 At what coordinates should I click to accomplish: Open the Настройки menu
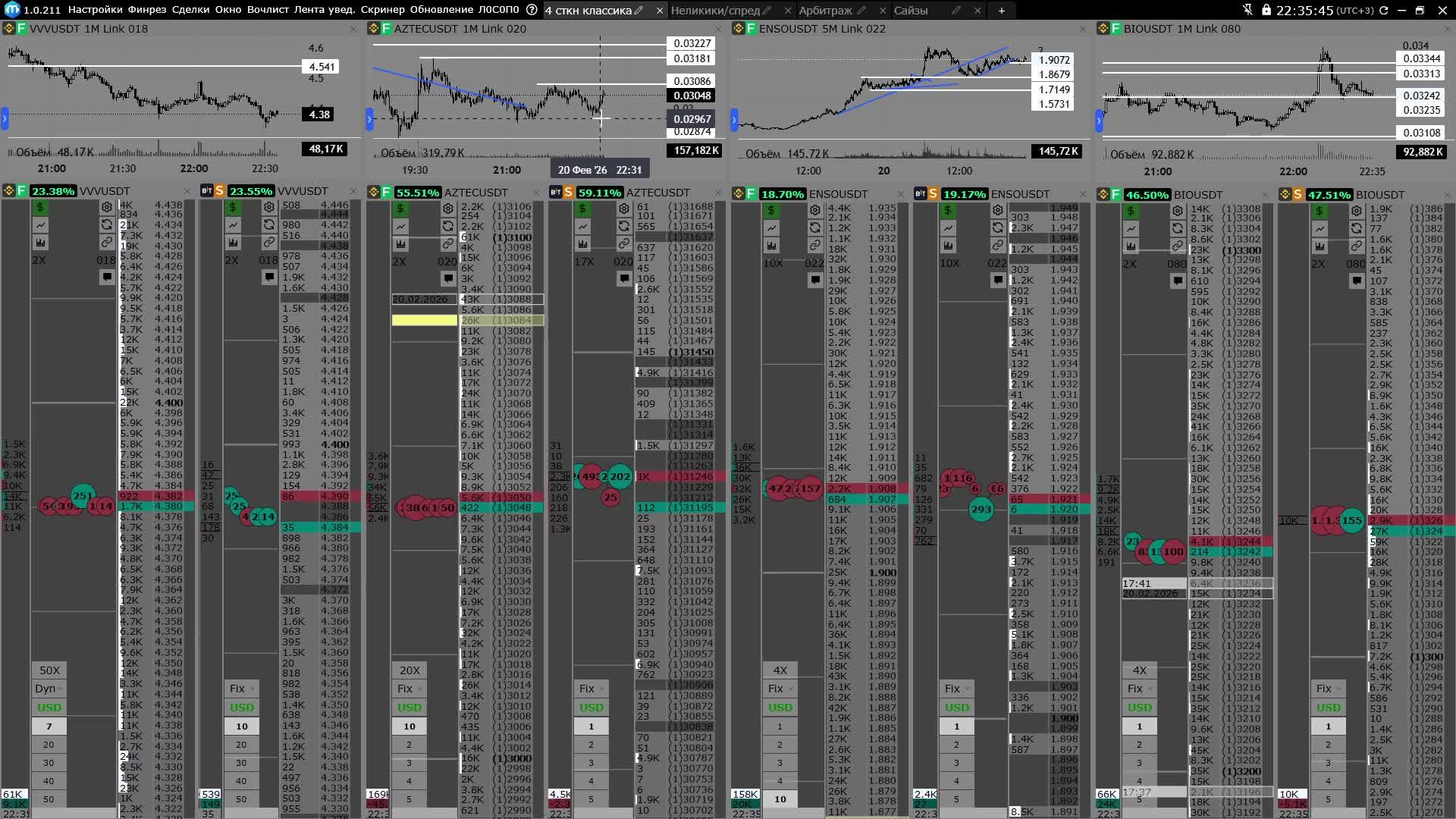[x=95, y=10]
